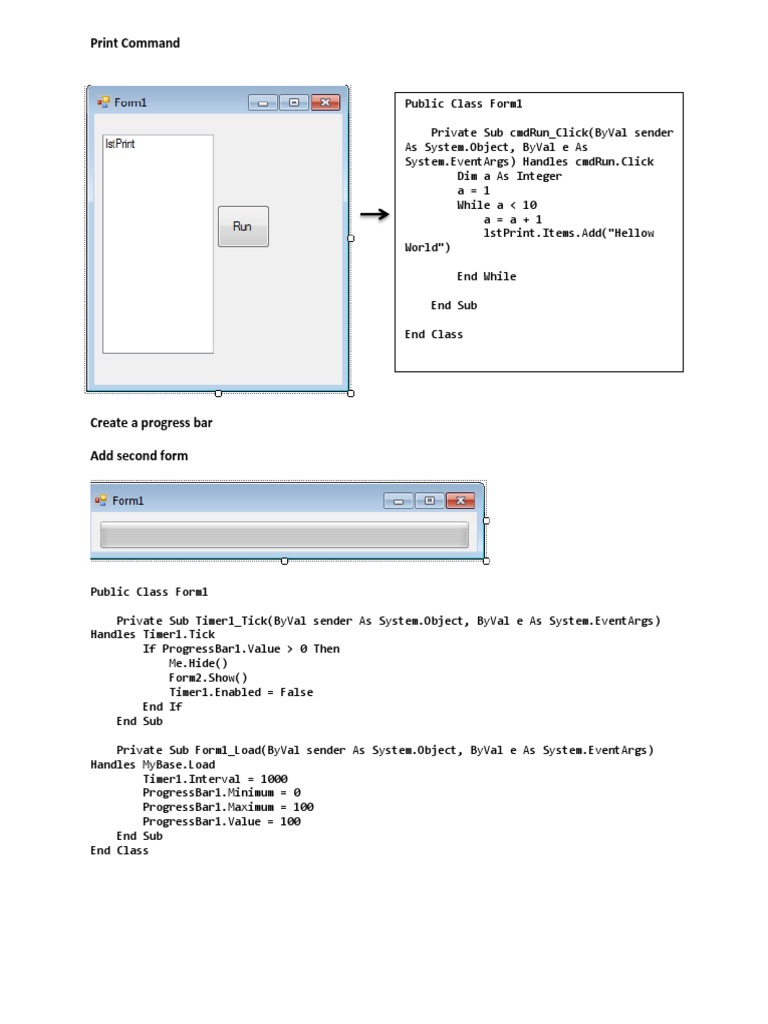Click the 'a = a + 1' code line
Screen dimensions: 768x1024
513,219
